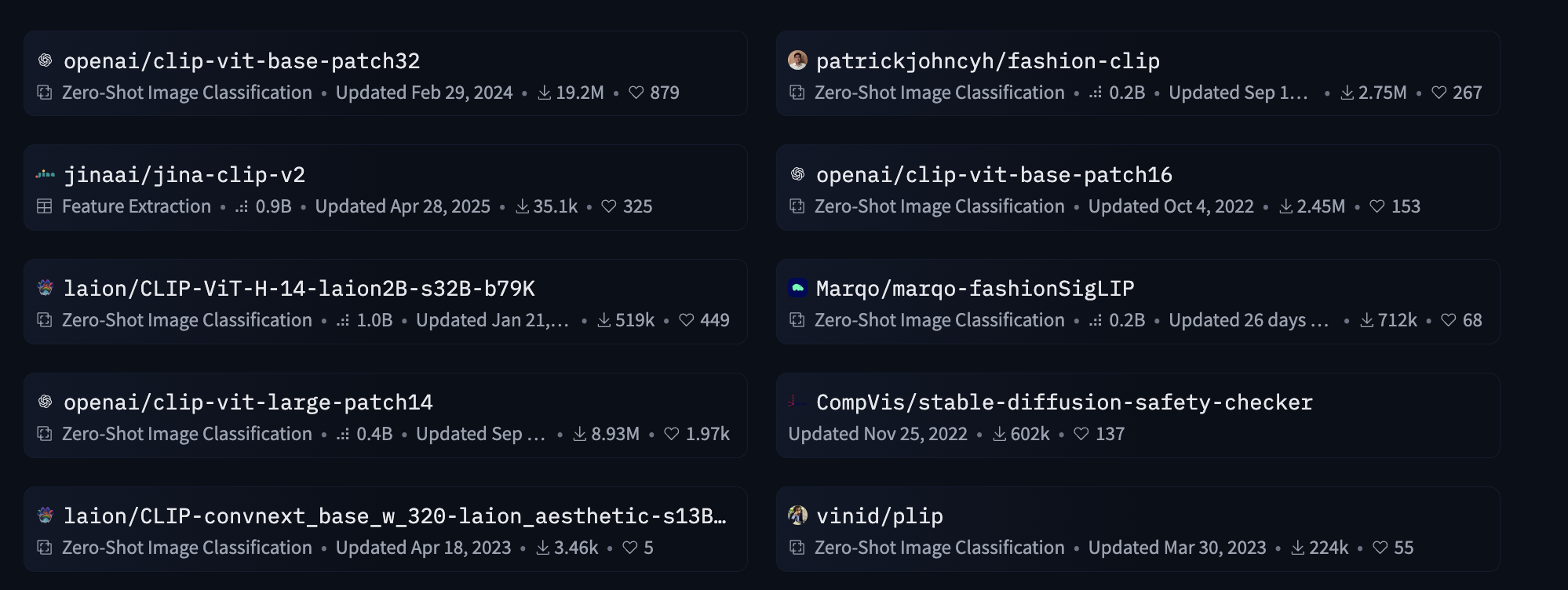Click the CompVis logo icon
The image size is (1568, 590).
coord(797,402)
